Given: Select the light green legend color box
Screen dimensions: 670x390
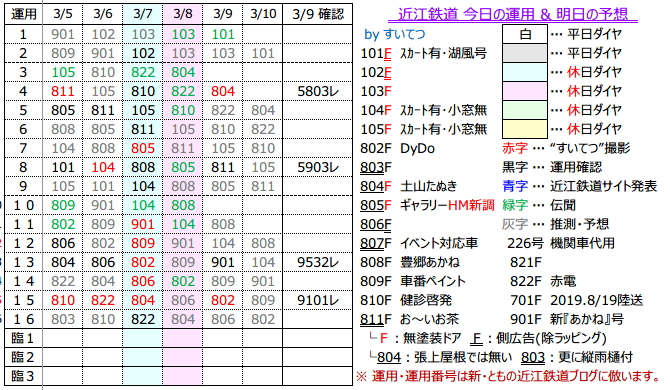Looking at the screenshot, I should (x=525, y=110).
